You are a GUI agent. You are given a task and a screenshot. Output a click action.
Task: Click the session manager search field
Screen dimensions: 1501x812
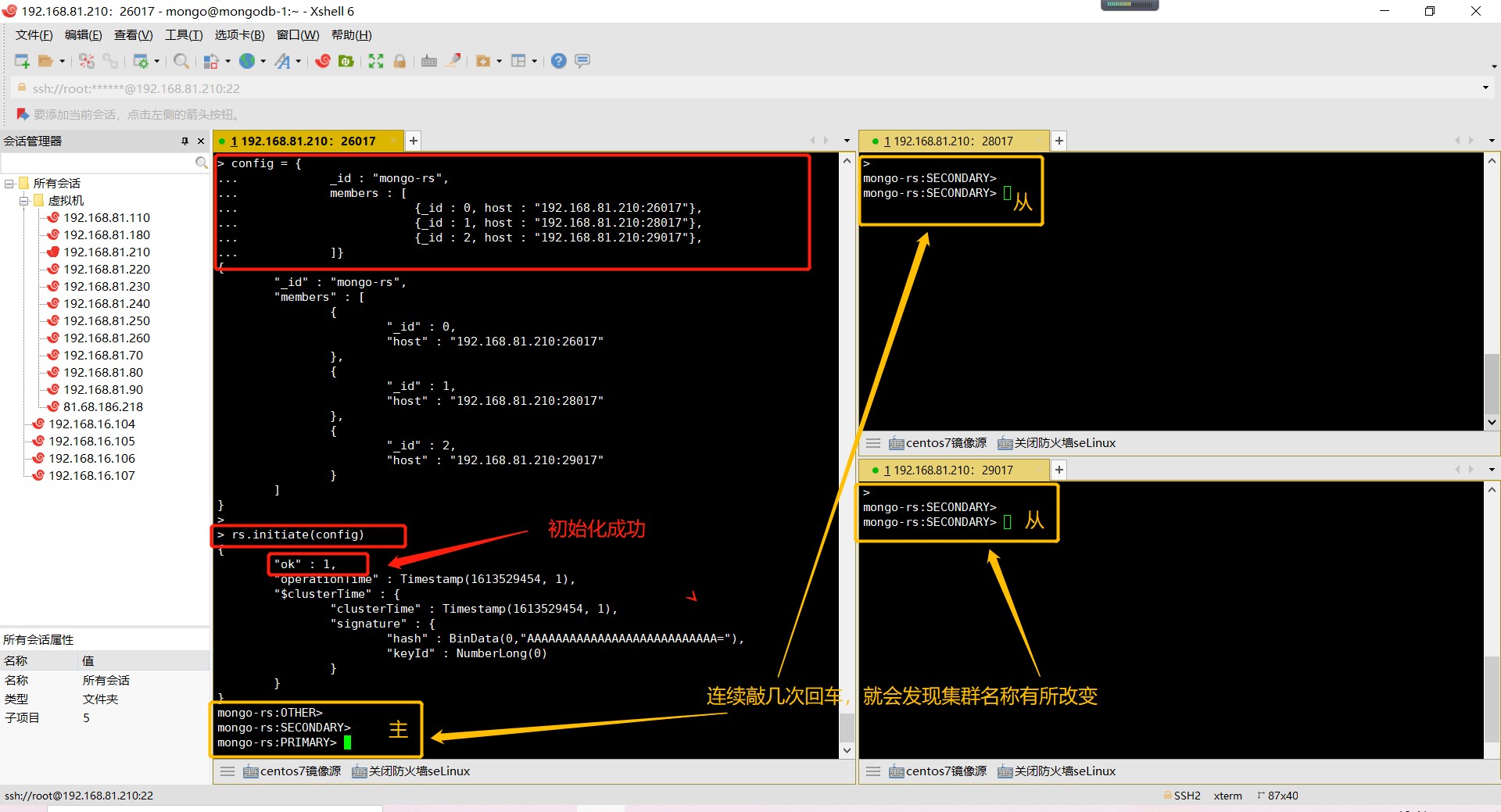click(98, 163)
